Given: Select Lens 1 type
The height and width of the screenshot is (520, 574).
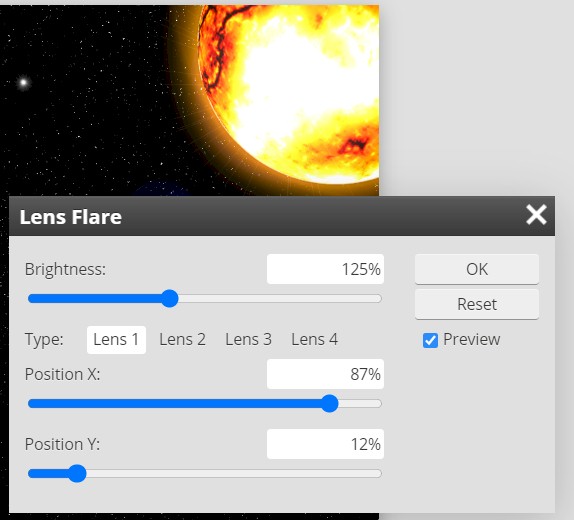Looking at the screenshot, I should point(116,339).
